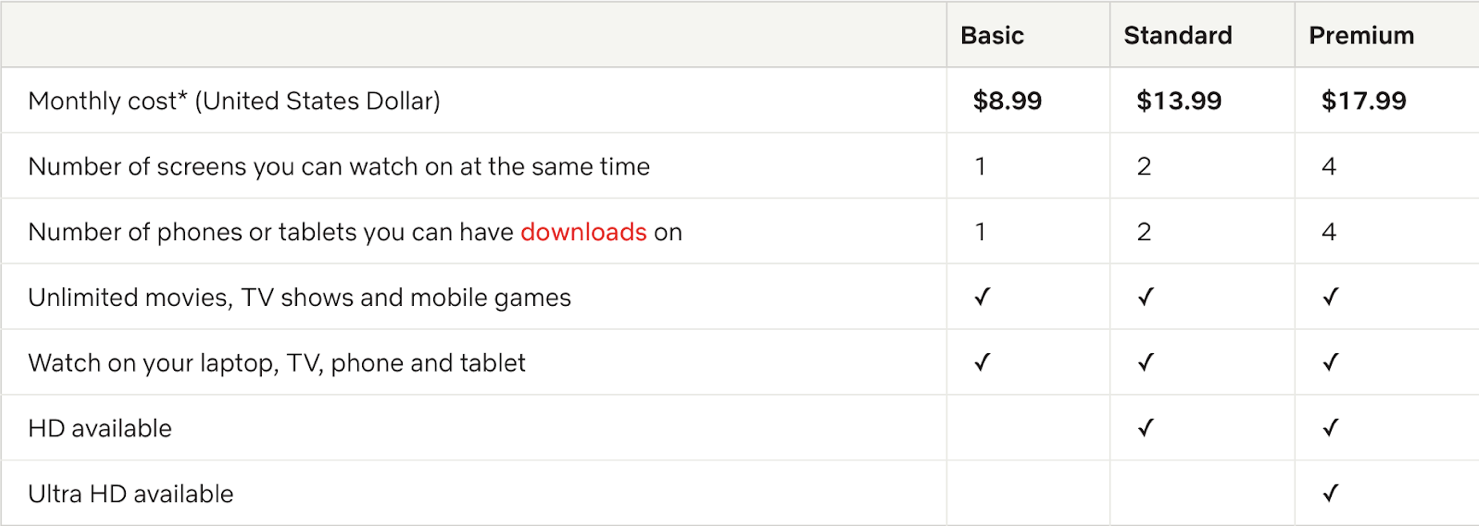Viewport: 1484px width, 526px height.
Task: Click Basic's watch on laptop checkmark
Action: click(981, 363)
